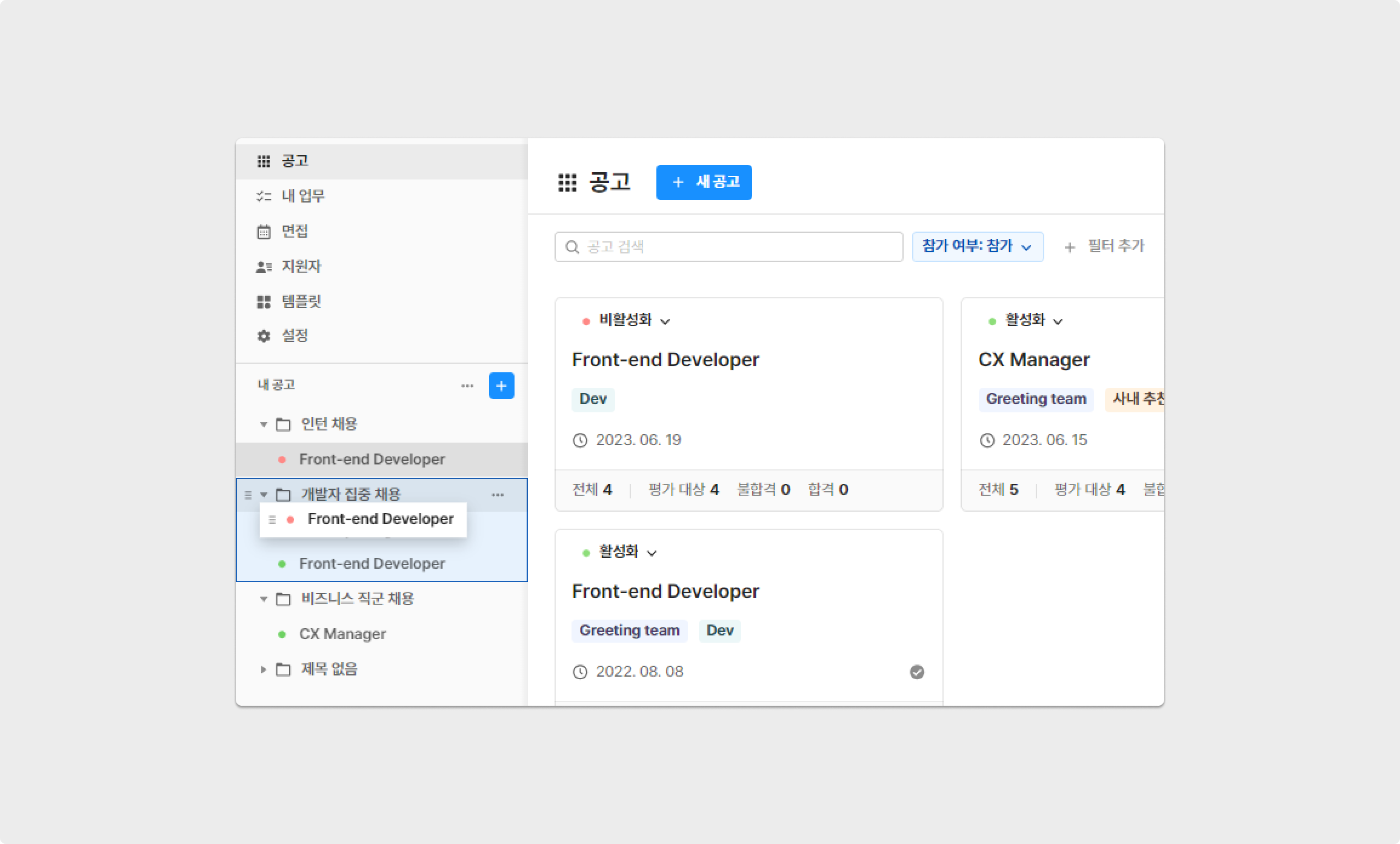Click the 지원자 people icon in sidebar
This screenshot has height=844, width=1400.
tap(264, 267)
